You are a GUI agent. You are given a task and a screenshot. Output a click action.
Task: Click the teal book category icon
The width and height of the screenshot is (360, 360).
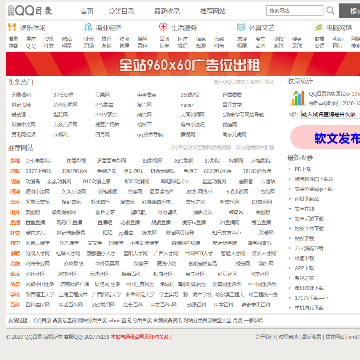241,27
